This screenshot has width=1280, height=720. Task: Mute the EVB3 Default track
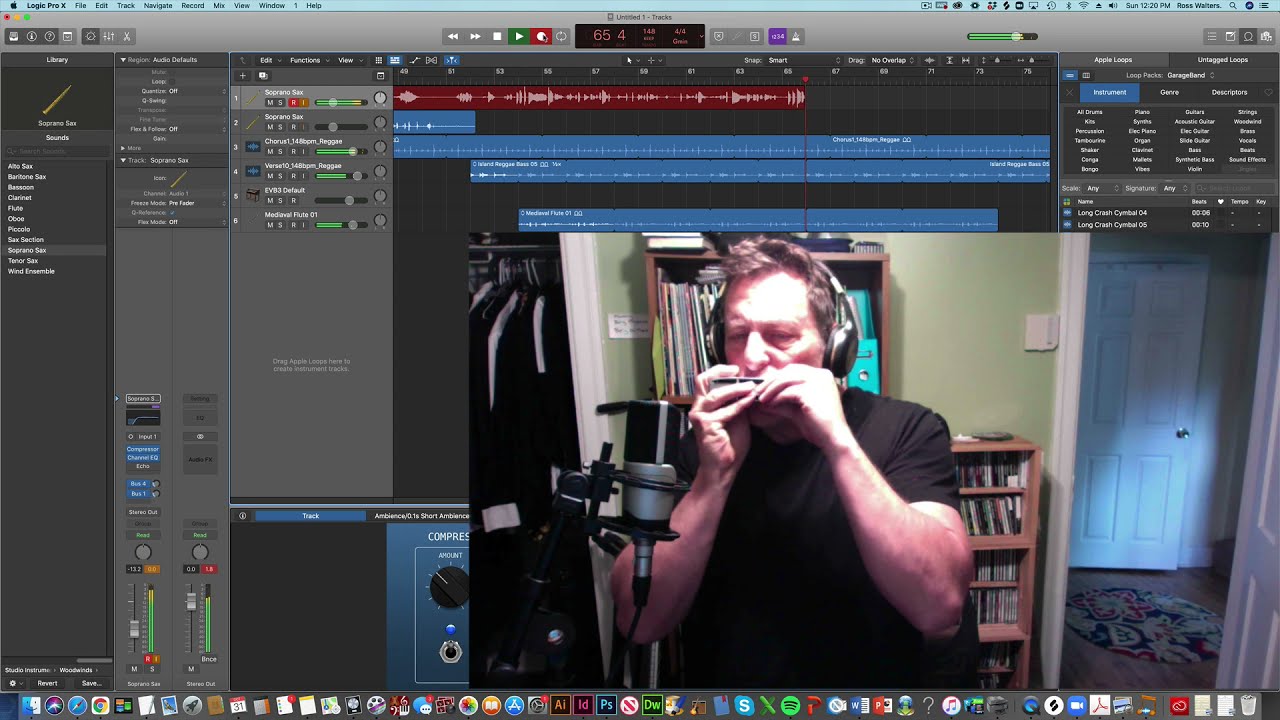(270, 201)
